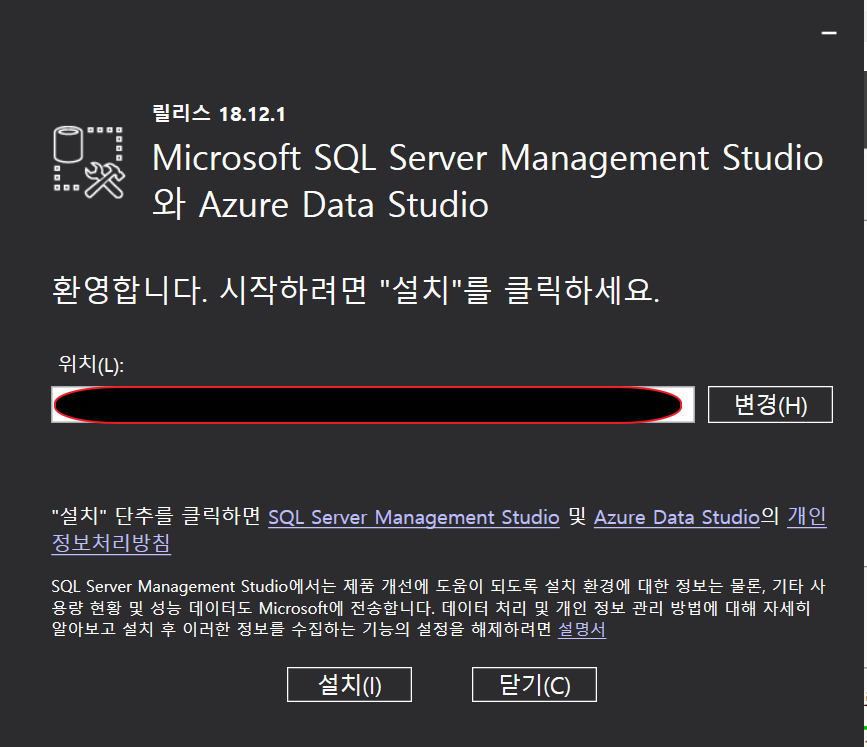Click the Microsoft SQL Server Management Studio title

click(487, 181)
